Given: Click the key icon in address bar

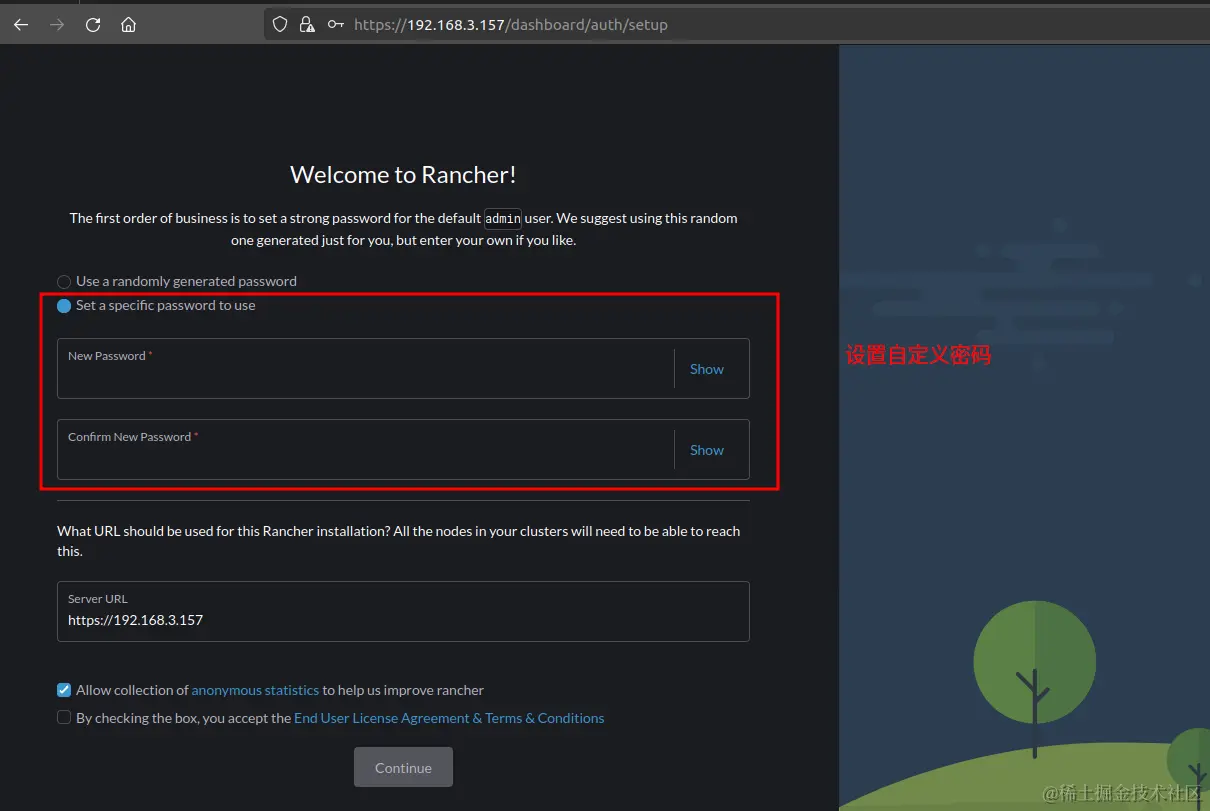Looking at the screenshot, I should coord(336,25).
